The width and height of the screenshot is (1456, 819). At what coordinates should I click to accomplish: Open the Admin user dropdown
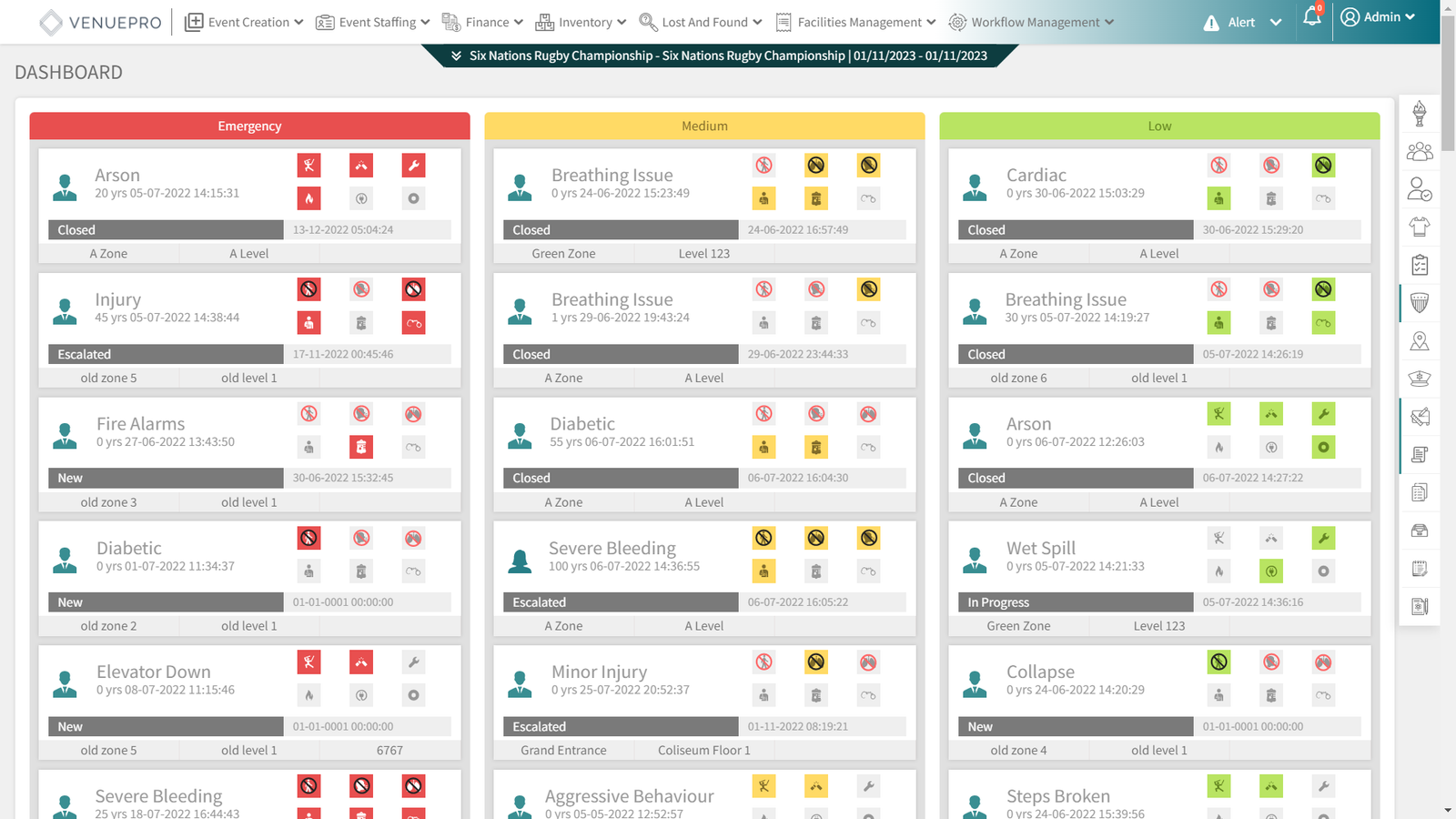(1378, 17)
